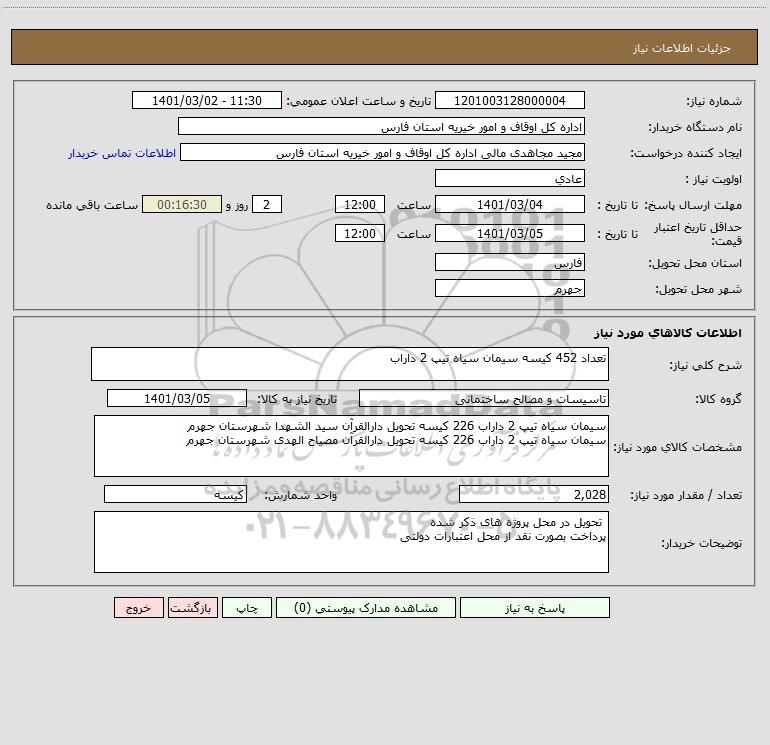Click the countdown timer 00:16:30
Viewport: 770px width, 745px height.
pyautogui.click(x=182, y=204)
